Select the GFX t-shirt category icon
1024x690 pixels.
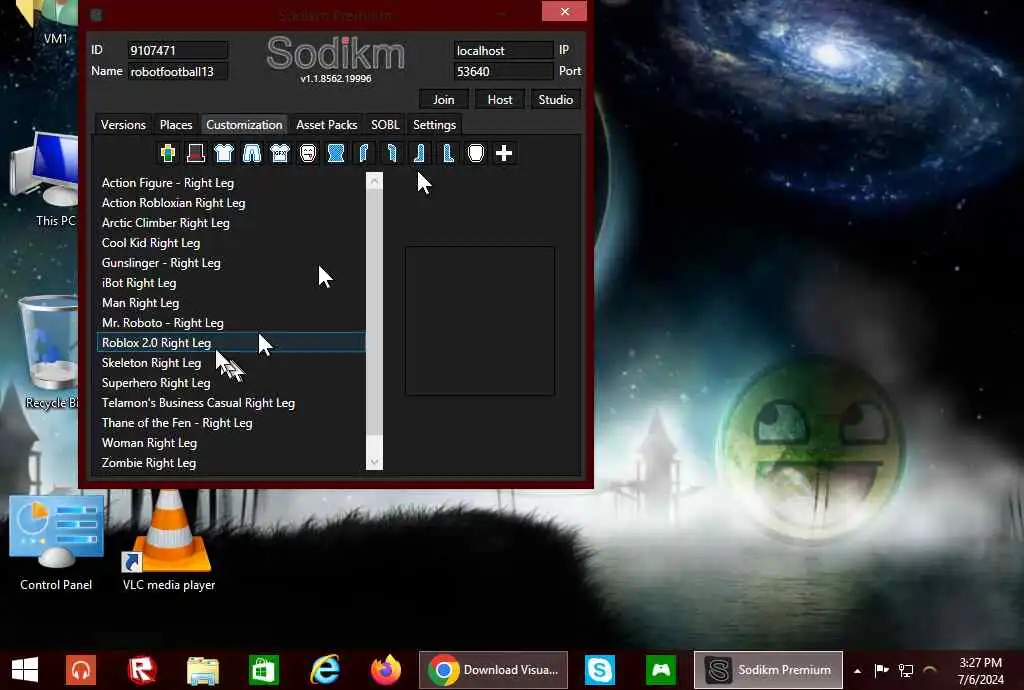coord(280,153)
